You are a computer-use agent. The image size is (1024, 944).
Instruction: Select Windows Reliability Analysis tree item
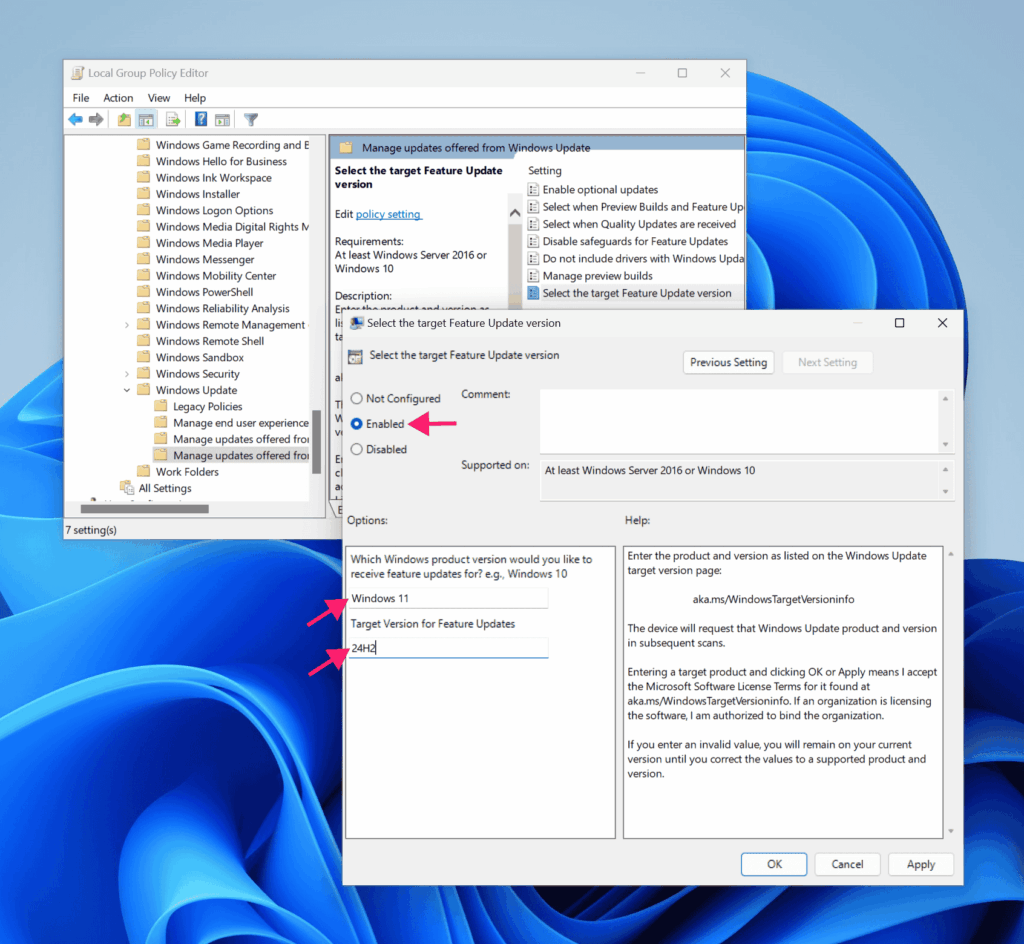pos(222,308)
